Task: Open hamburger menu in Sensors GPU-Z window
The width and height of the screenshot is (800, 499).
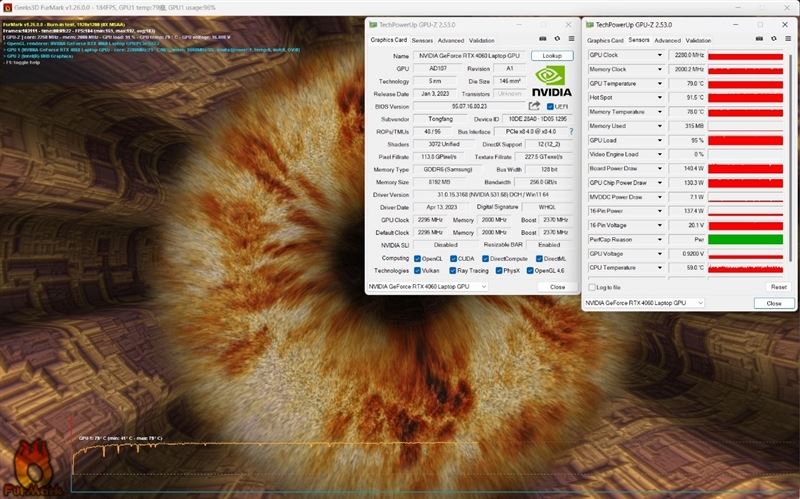Action: (x=788, y=39)
